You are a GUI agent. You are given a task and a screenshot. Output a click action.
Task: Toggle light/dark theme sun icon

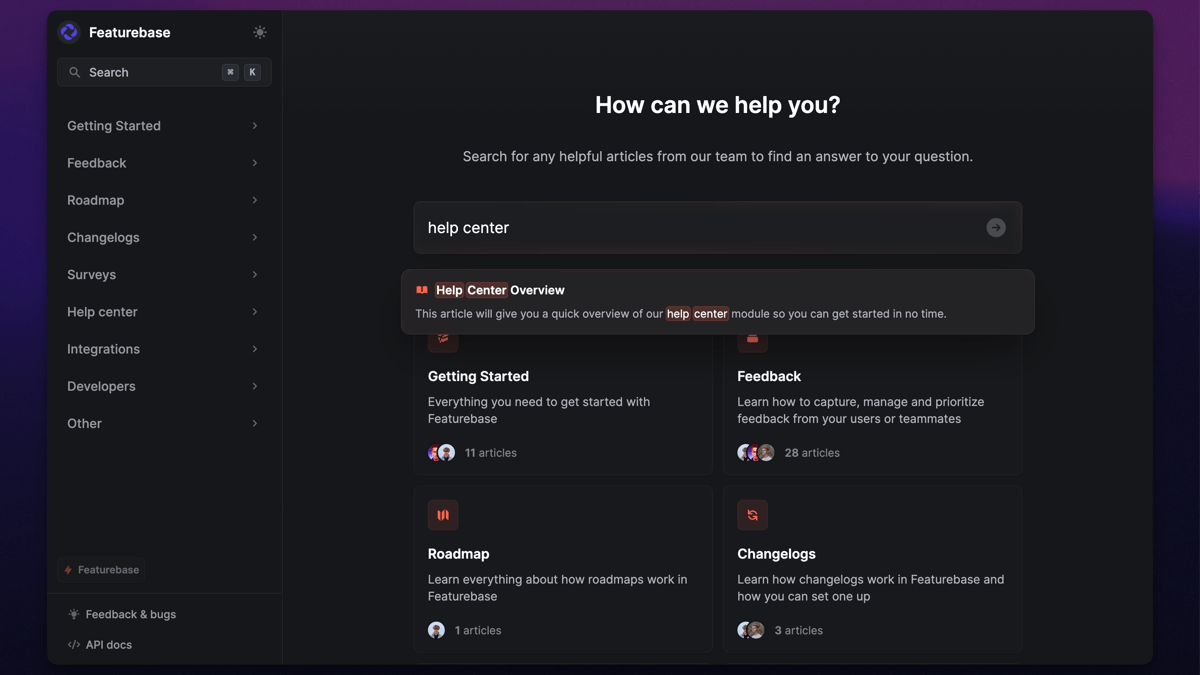click(x=260, y=32)
